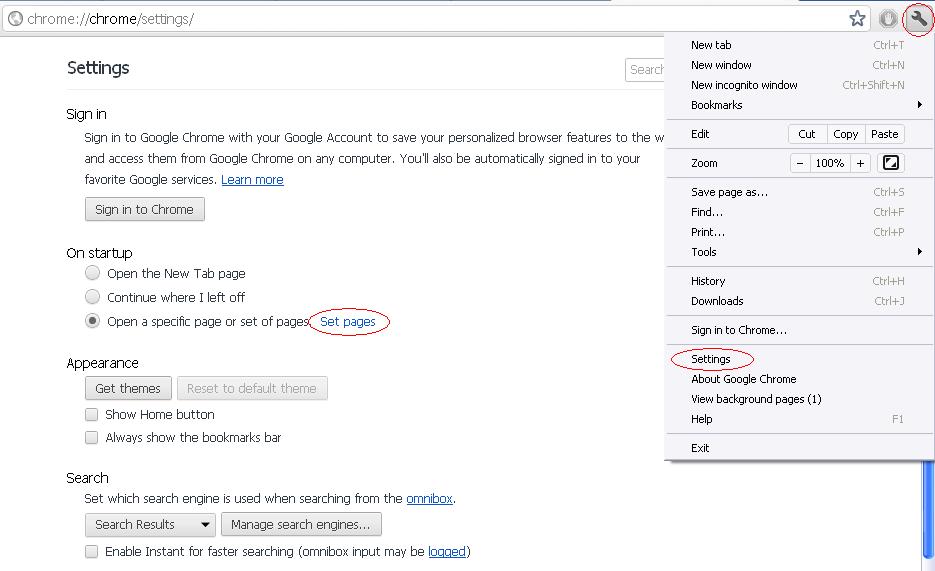The height and width of the screenshot is (571, 935).
Task: Bookmark this page with star icon
Action: [857, 19]
